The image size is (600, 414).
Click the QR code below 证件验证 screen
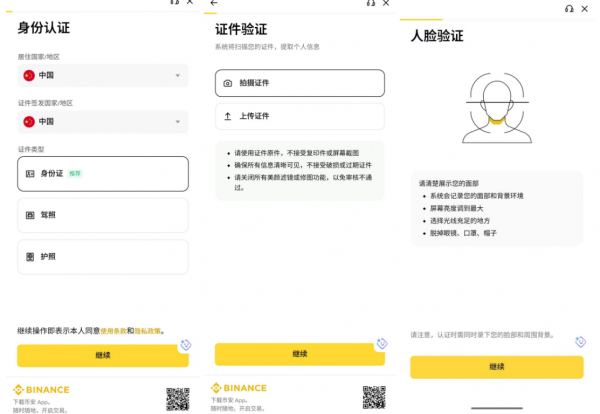point(374,397)
